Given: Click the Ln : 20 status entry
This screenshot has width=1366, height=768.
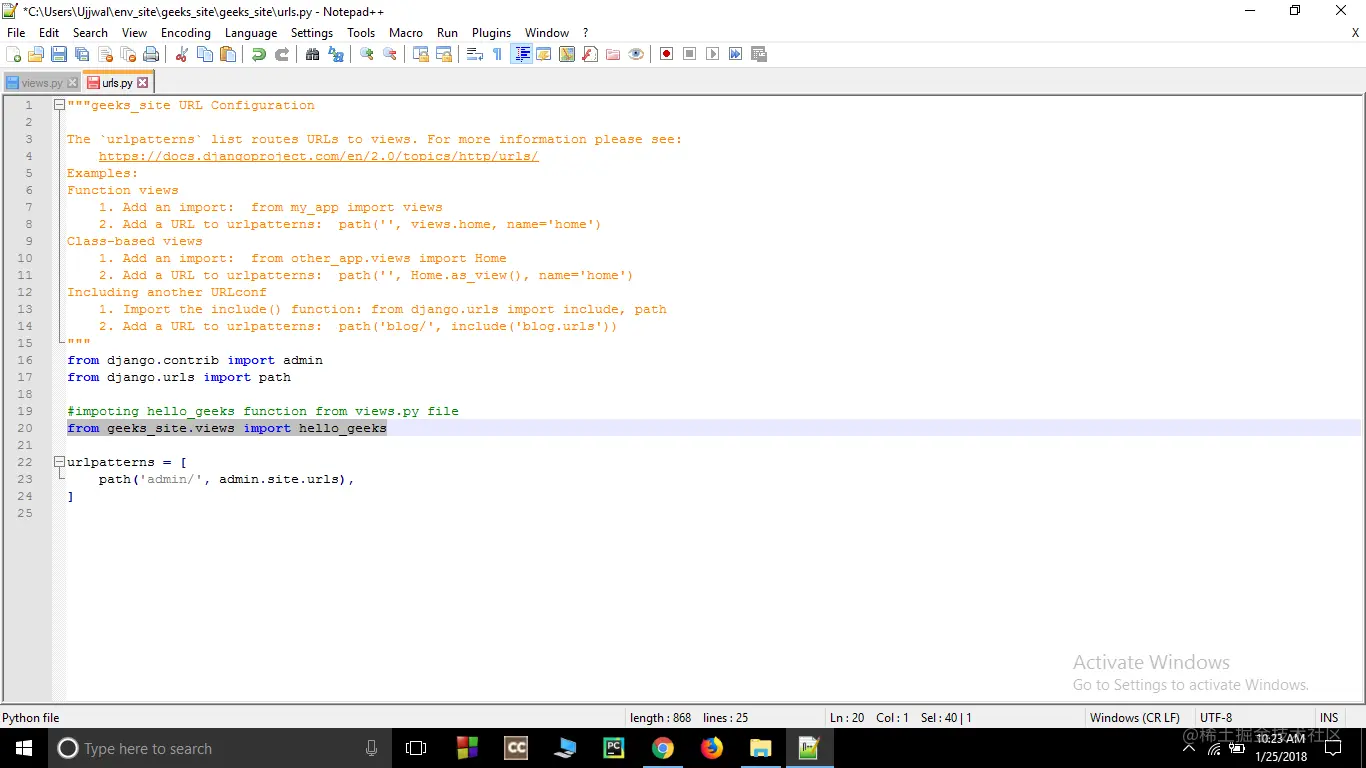Looking at the screenshot, I should pos(847,718).
